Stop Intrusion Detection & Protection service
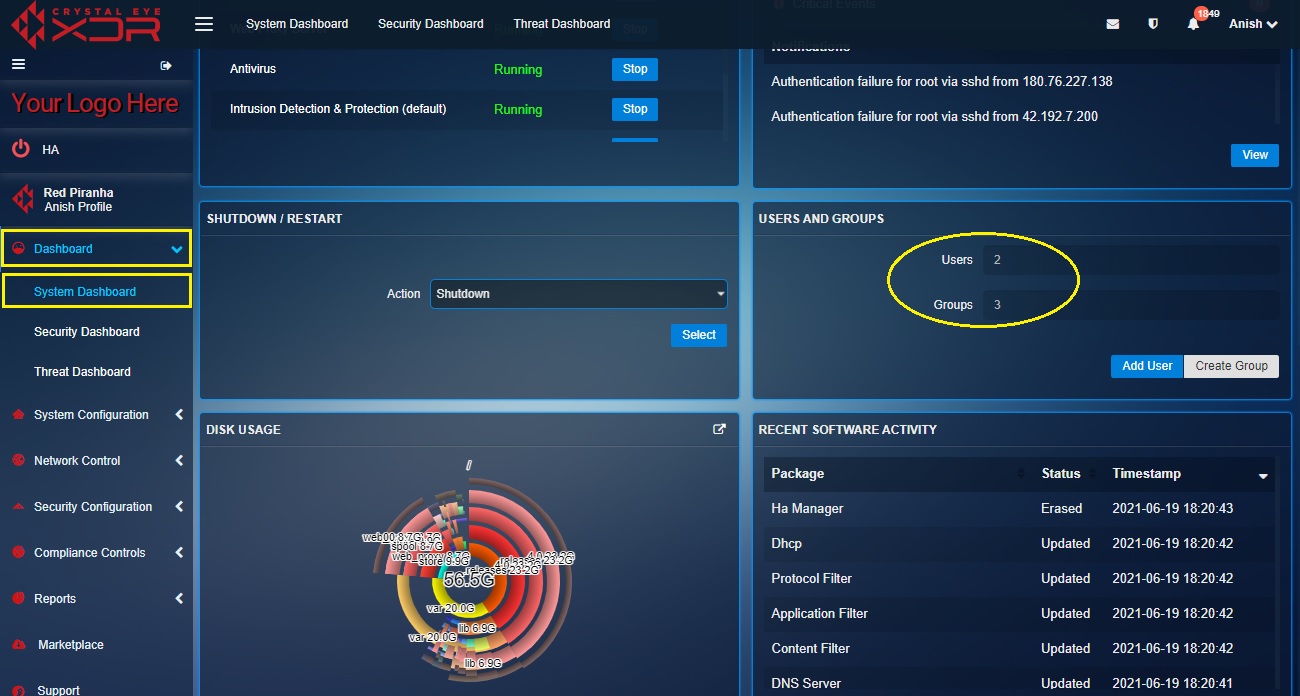 point(635,109)
